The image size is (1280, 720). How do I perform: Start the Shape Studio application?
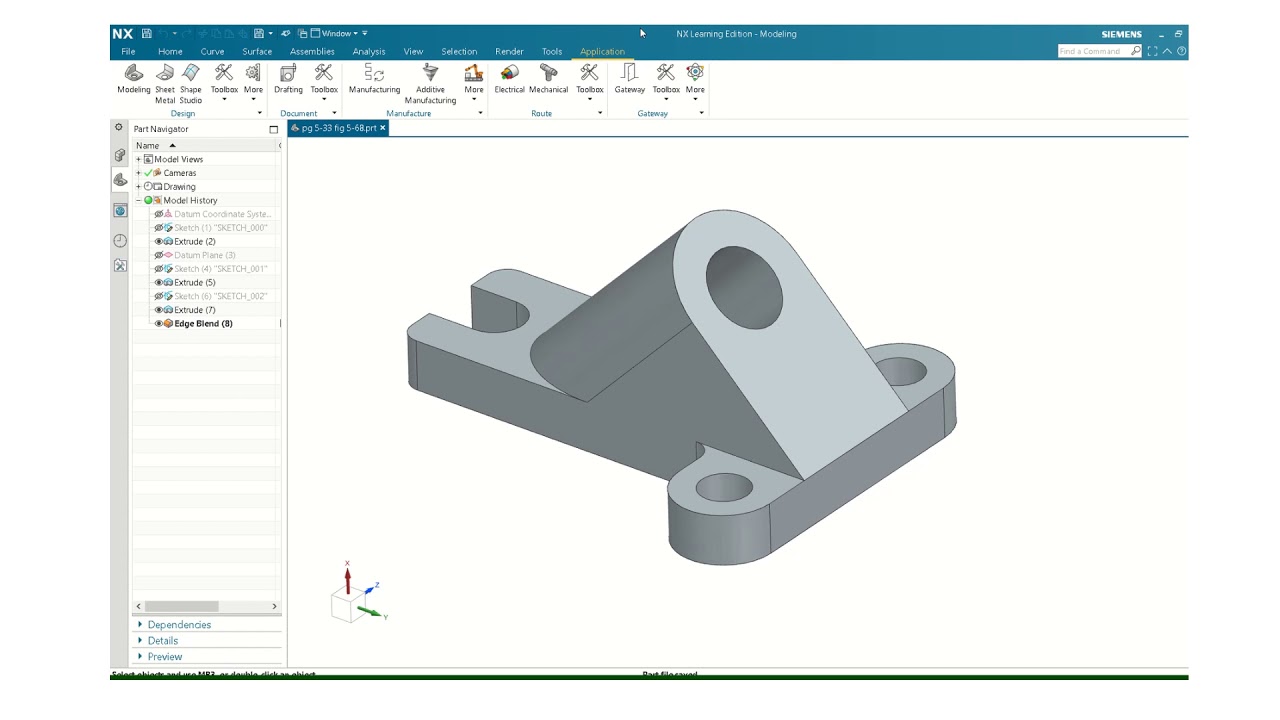click(x=191, y=84)
